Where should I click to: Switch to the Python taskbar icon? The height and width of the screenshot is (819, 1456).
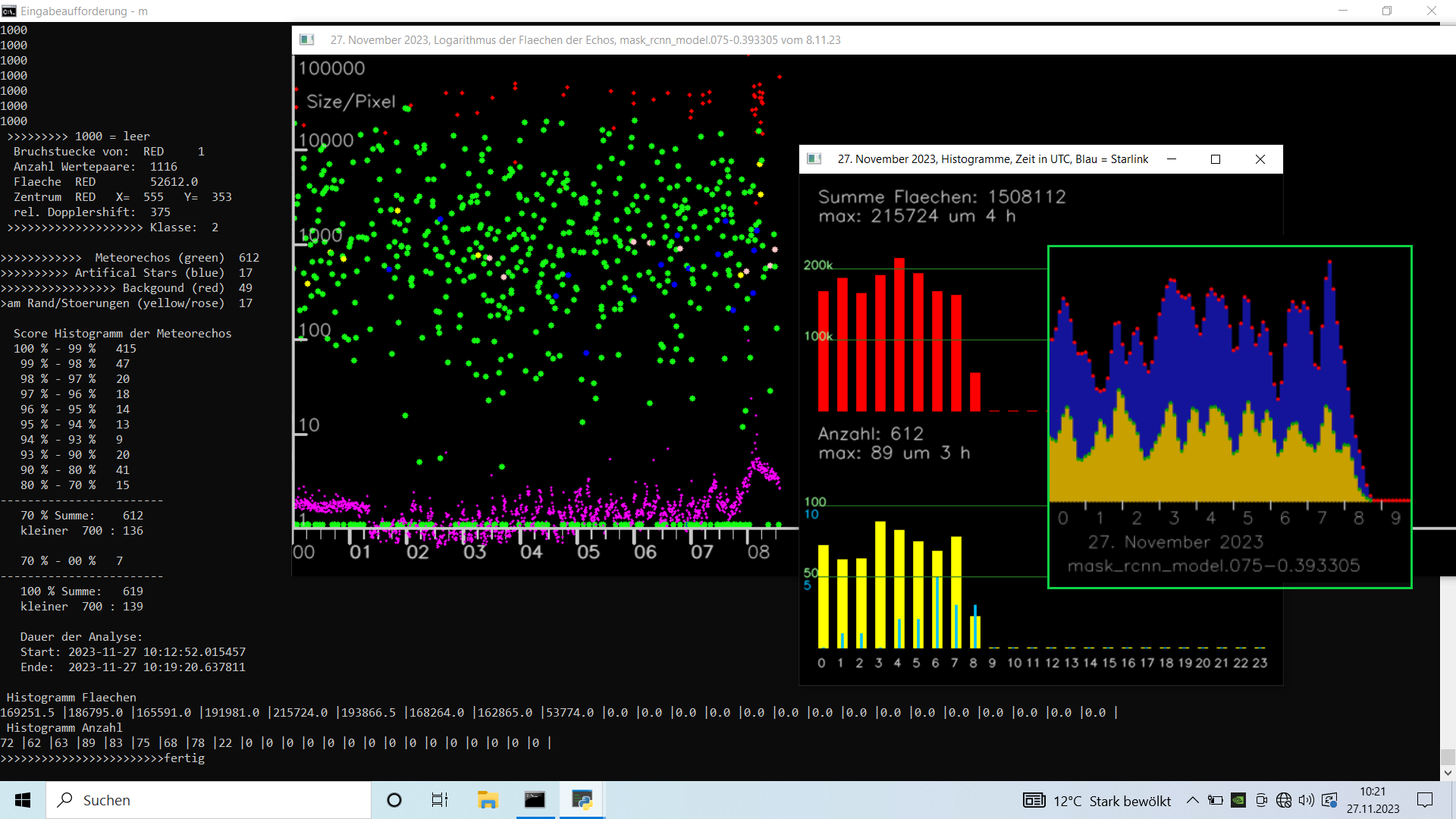click(x=582, y=800)
